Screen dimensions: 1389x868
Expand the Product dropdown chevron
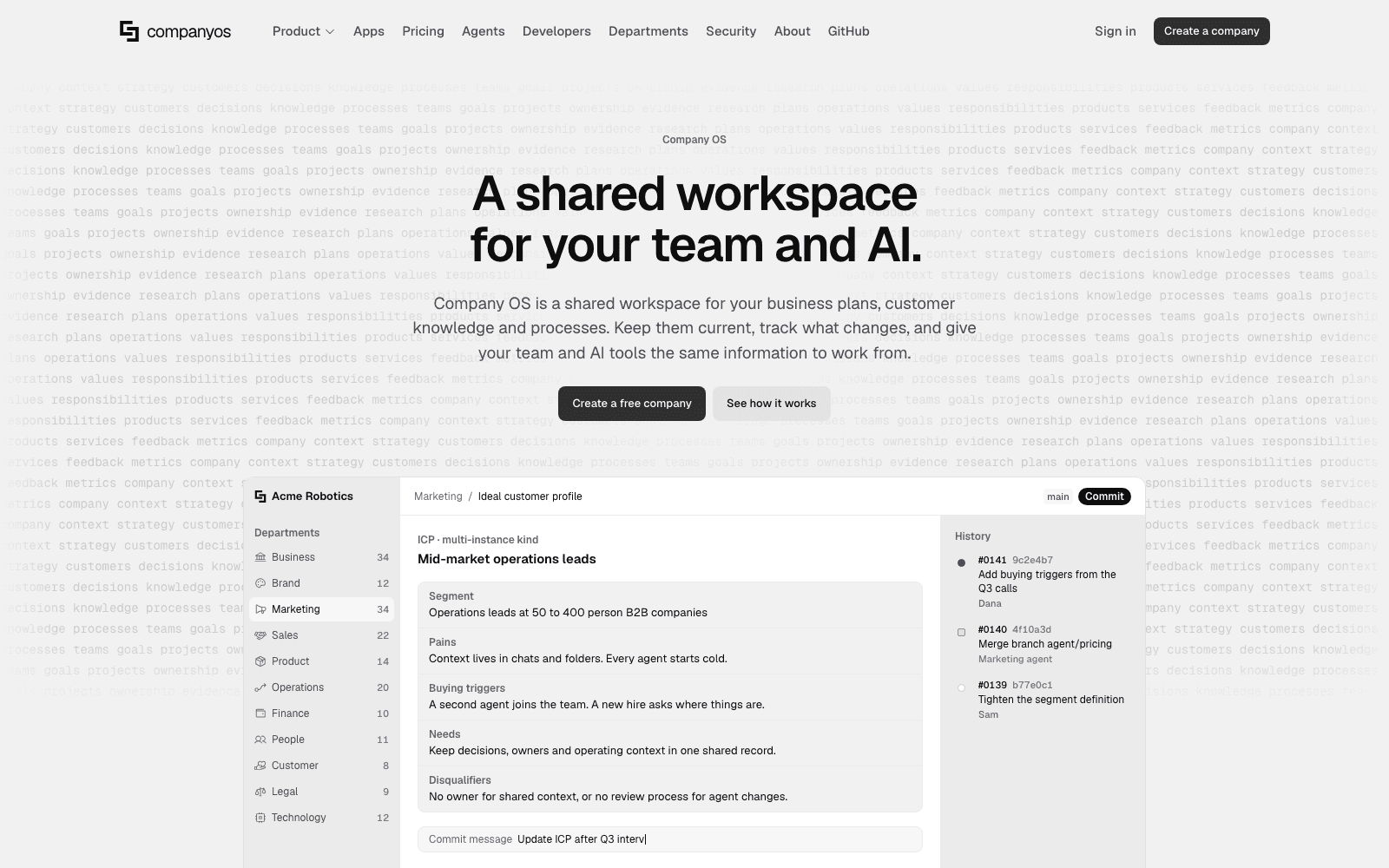(330, 32)
